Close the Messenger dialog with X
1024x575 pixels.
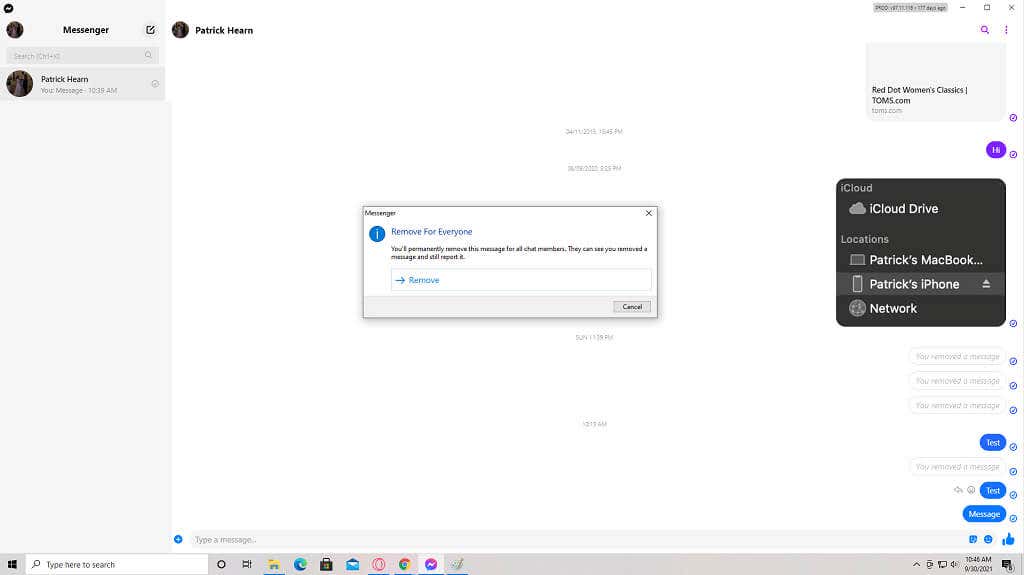point(648,213)
